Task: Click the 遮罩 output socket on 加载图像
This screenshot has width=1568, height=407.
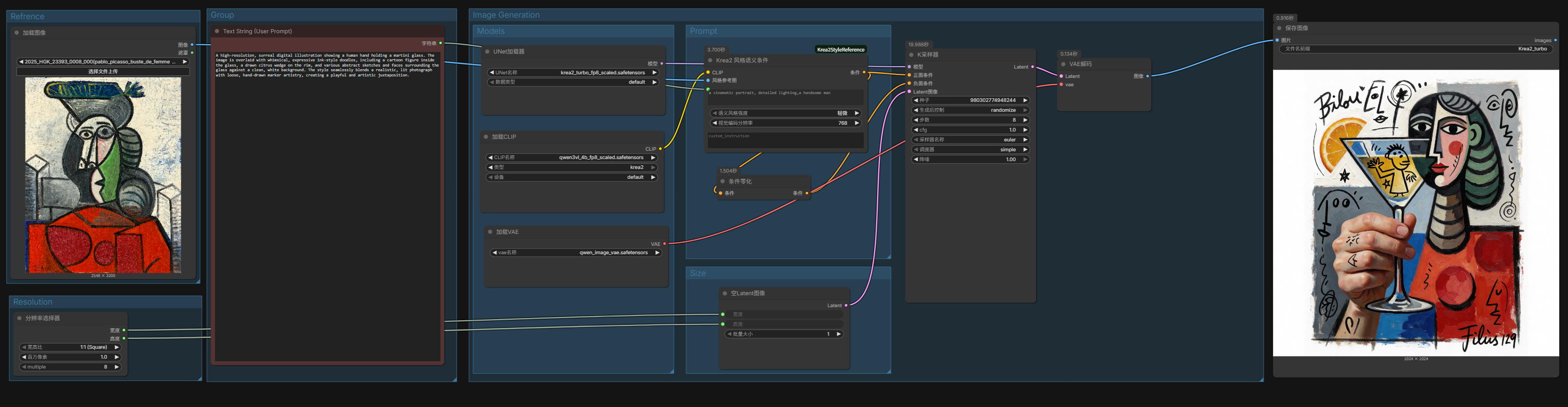Action: (x=192, y=53)
